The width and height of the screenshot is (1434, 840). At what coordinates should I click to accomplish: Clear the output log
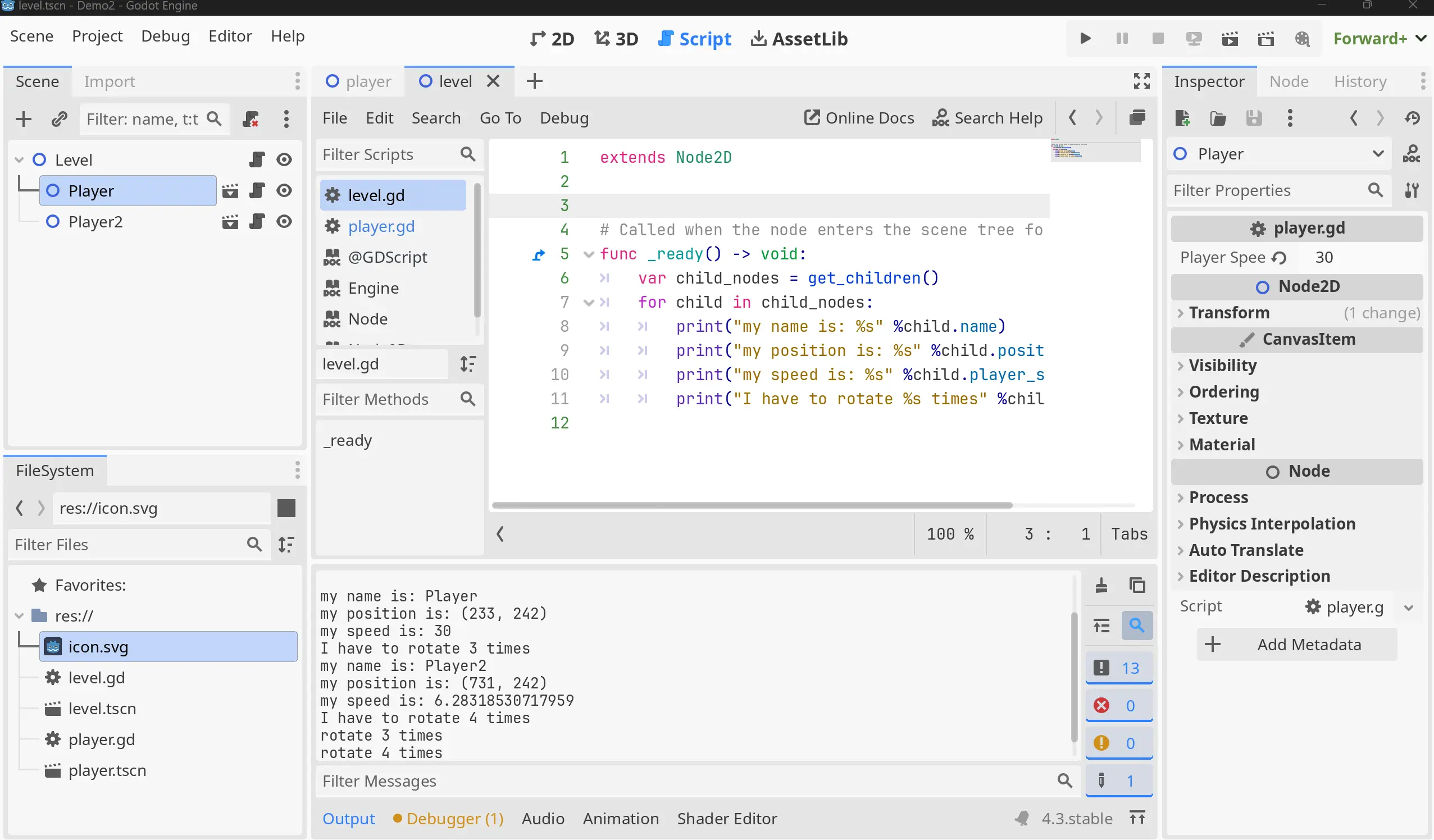tap(1101, 585)
